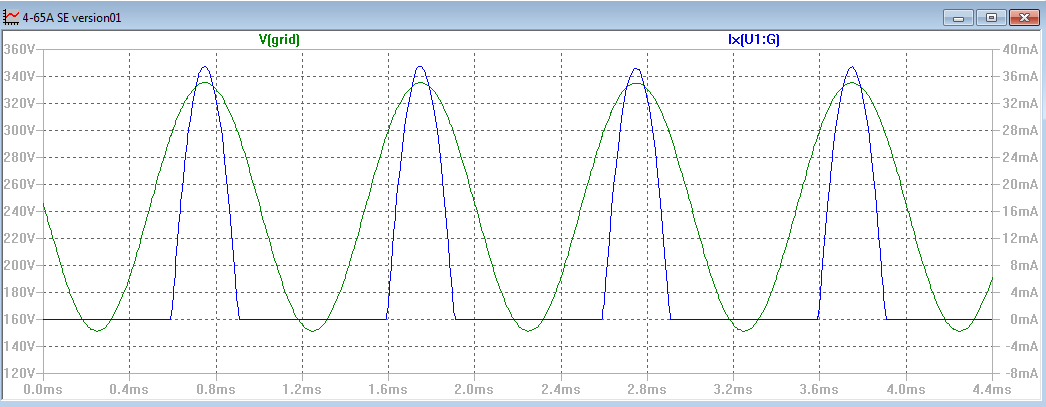This screenshot has height=407, width=1046.
Task: Click the Ix(U1:G) trace label
Action: click(x=754, y=40)
